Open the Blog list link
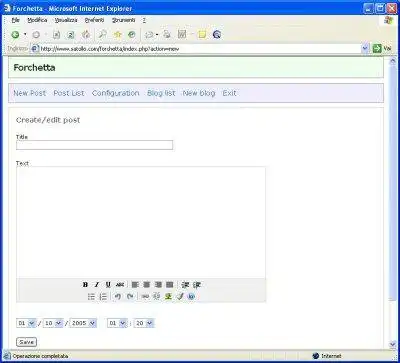 (x=161, y=93)
